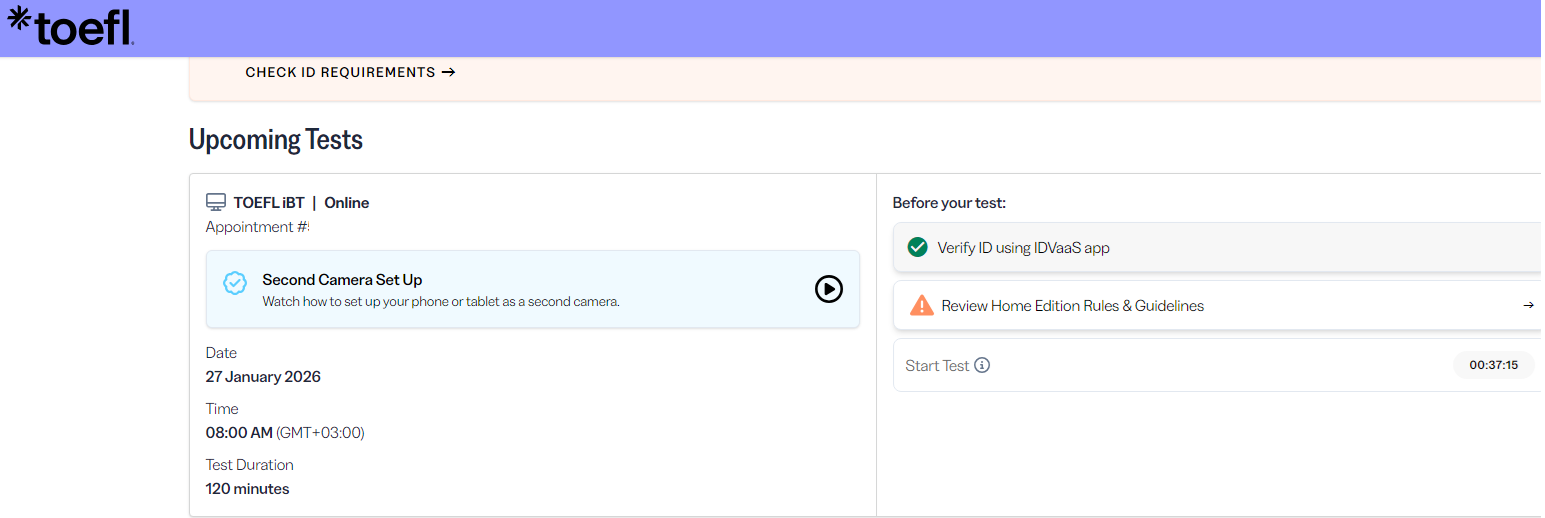Click the Before your test: label
Screen dimensions: 1545x518
949,203
